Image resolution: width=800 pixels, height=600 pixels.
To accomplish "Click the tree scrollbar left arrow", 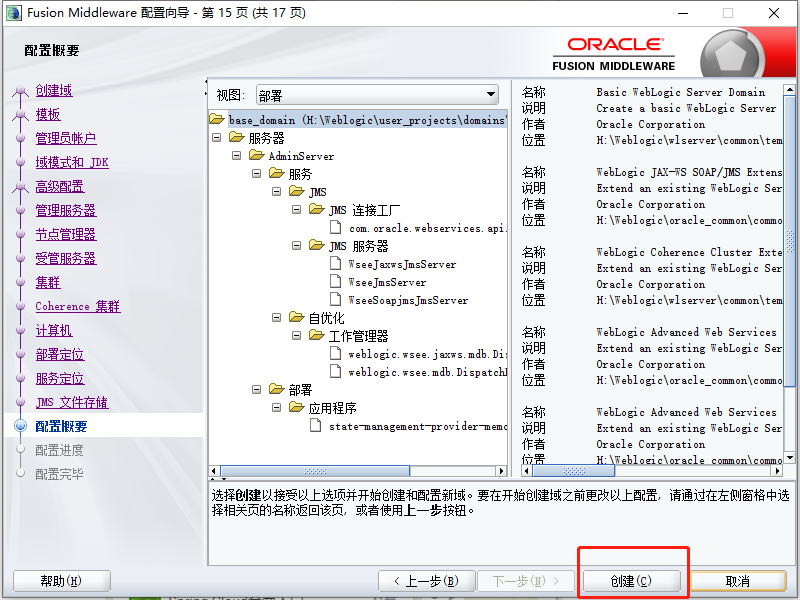I will (x=214, y=471).
